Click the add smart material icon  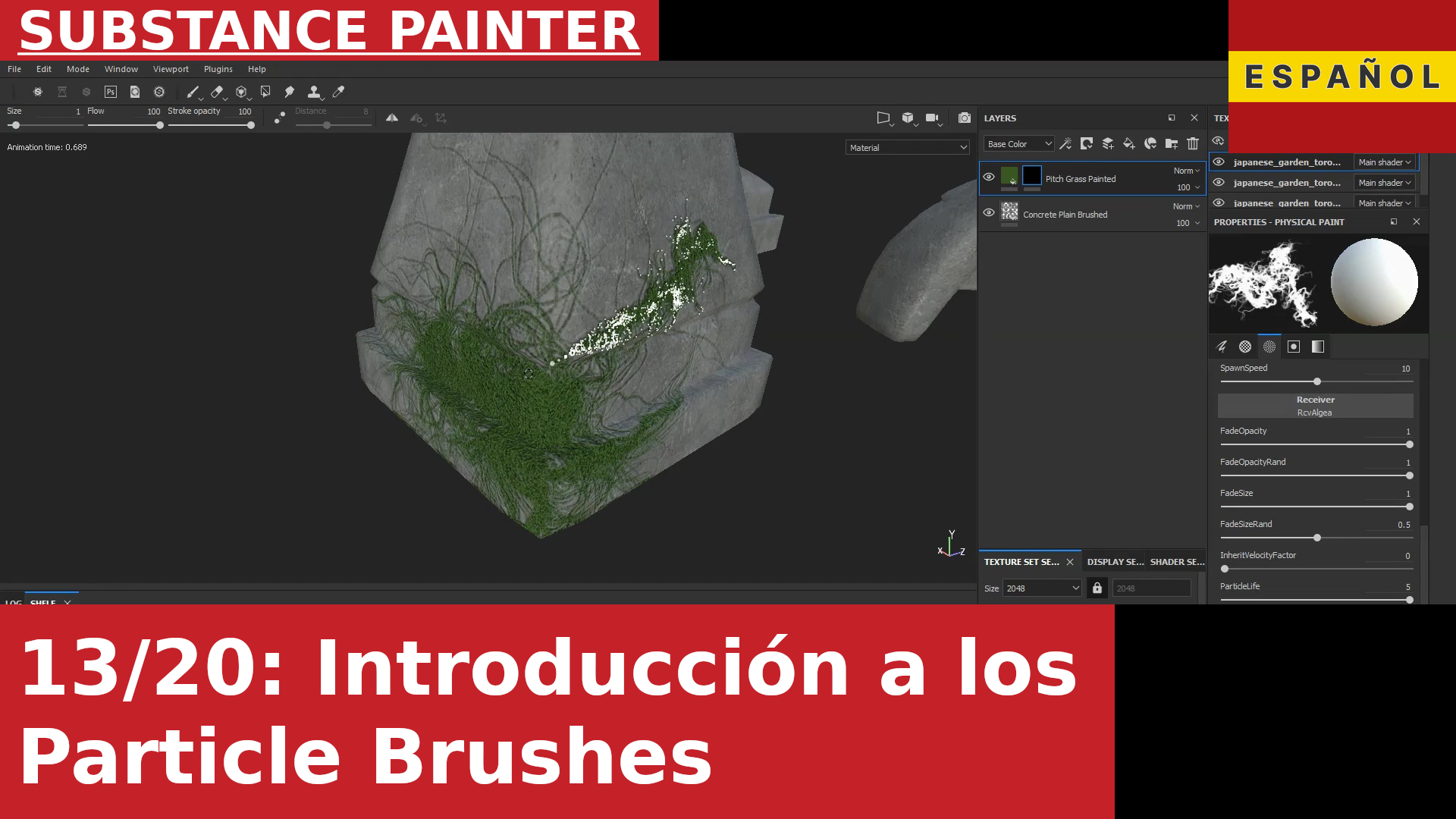[x=1150, y=143]
